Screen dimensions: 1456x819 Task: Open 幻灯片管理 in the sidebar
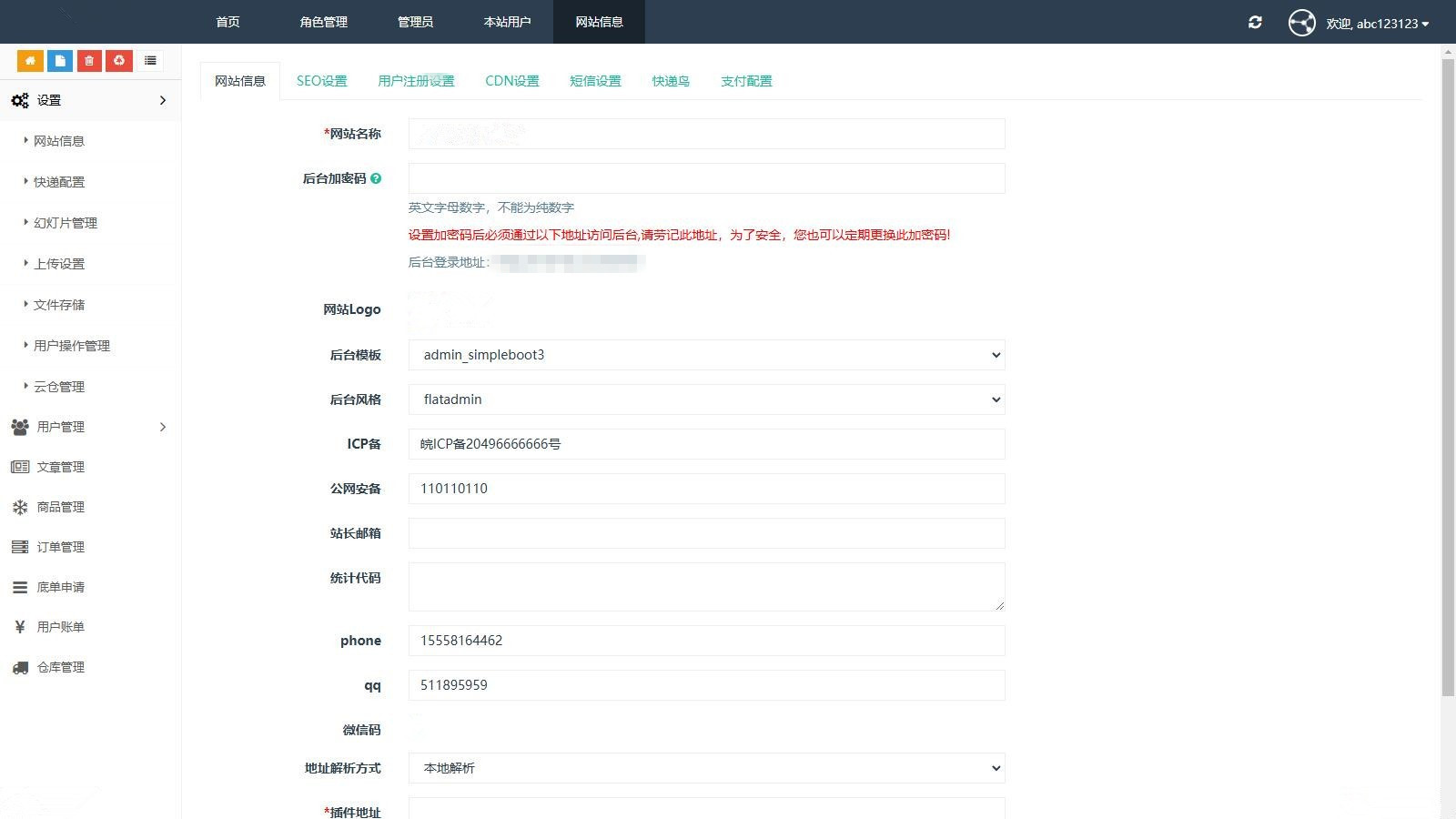click(x=66, y=223)
